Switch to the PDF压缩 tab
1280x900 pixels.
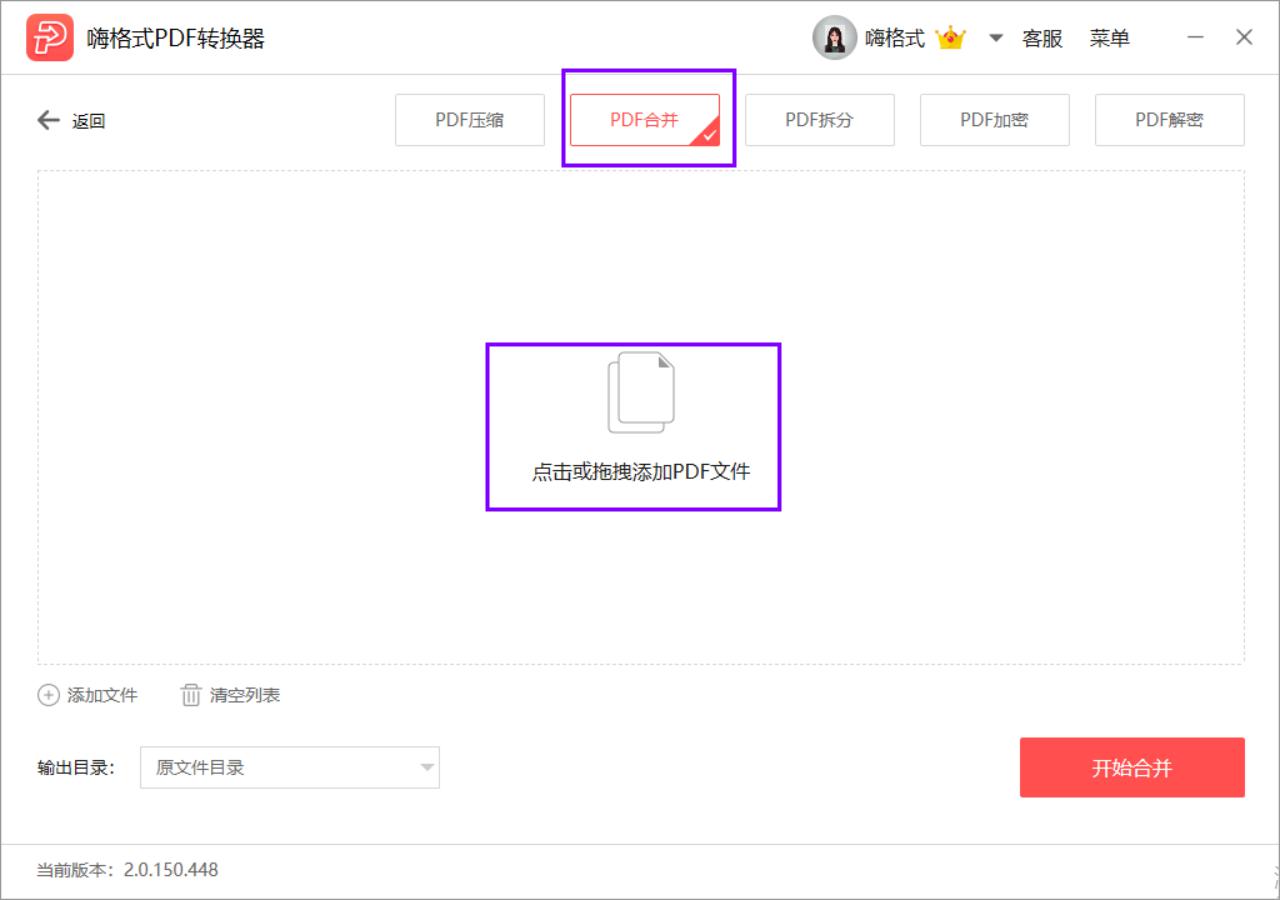pos(470,120)
